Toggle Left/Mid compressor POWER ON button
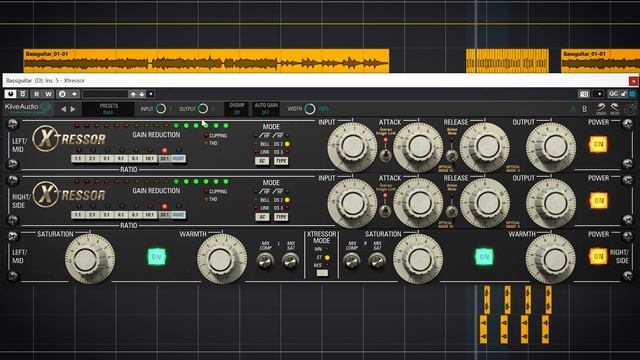Viewport: 640px width, 360px height. tap(598, 144)
